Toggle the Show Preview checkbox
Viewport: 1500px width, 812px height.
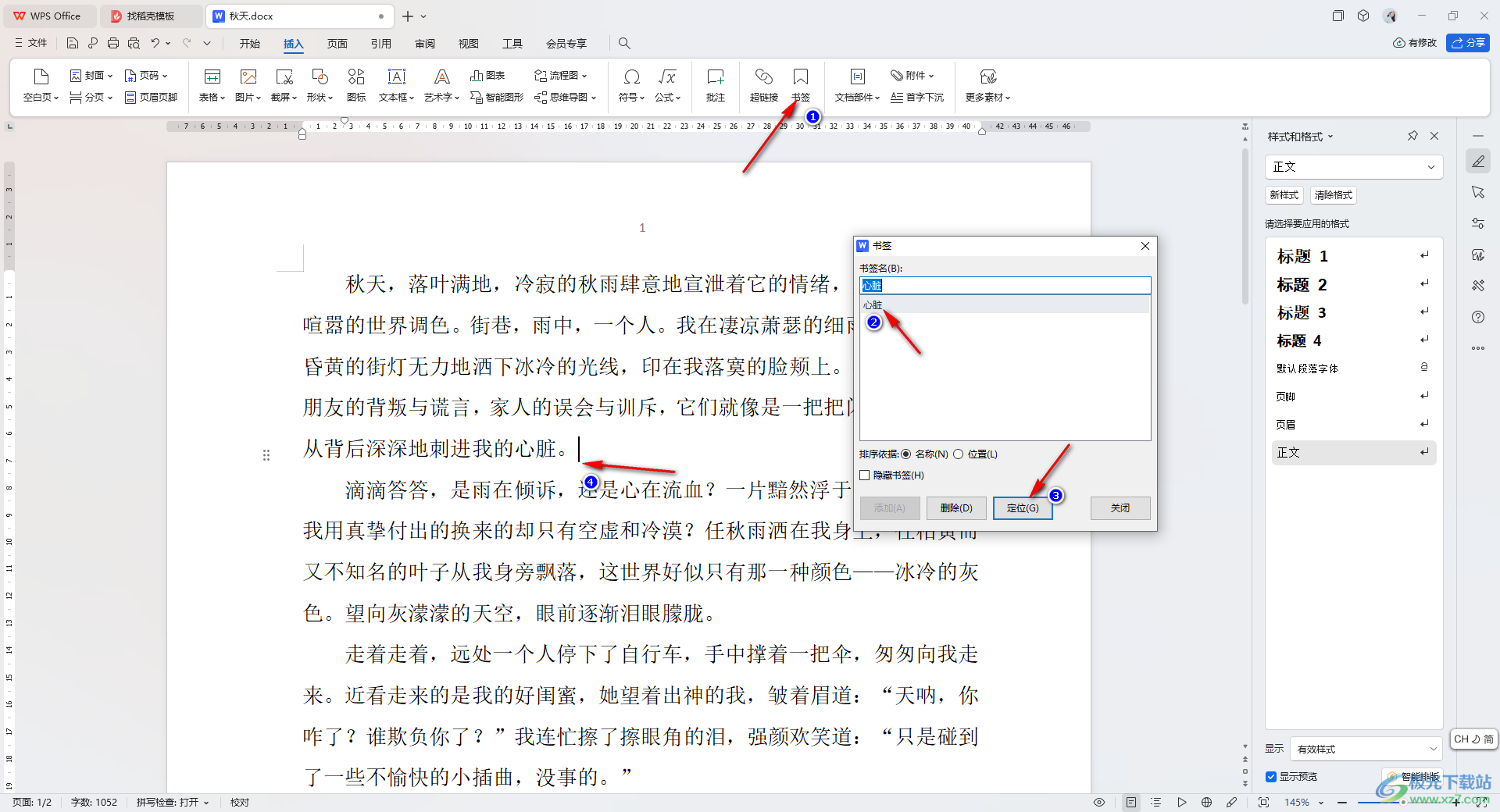click(1271, 777)
